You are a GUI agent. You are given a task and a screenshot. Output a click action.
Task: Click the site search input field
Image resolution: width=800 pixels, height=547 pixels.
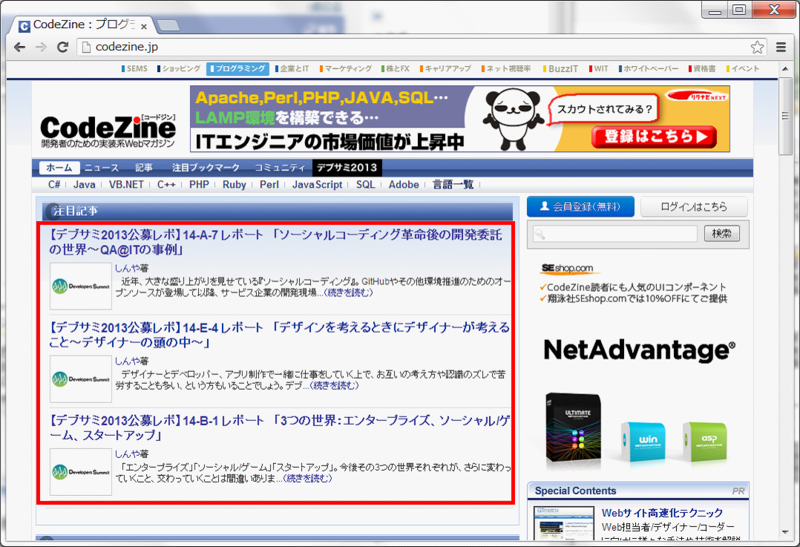pyautogui.click(x=615, y=234)
